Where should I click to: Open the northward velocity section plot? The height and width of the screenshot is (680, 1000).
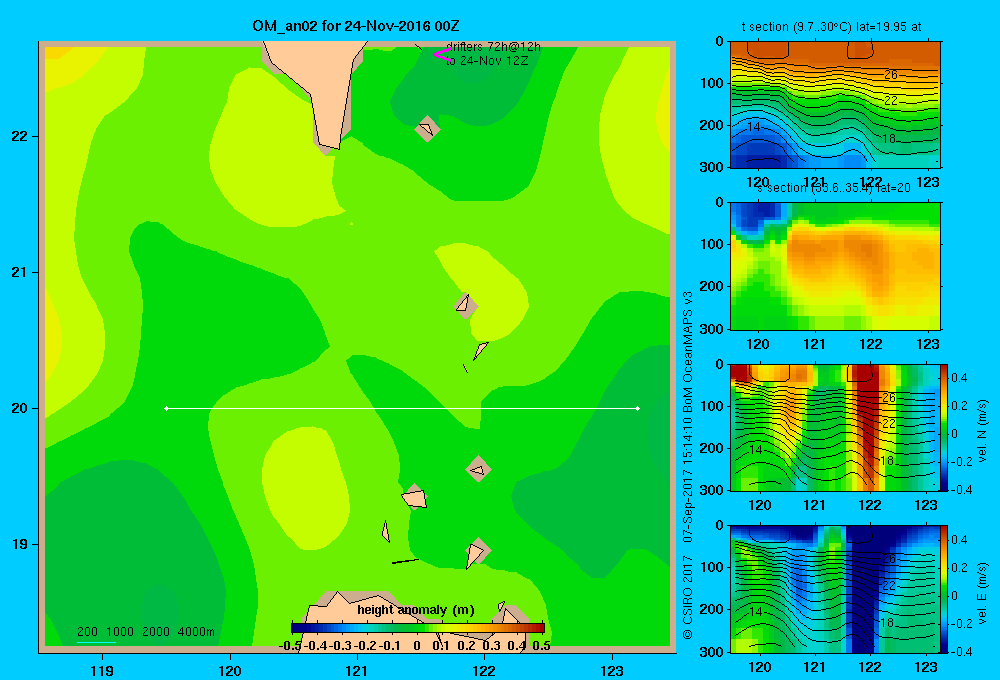coord(835,427)
